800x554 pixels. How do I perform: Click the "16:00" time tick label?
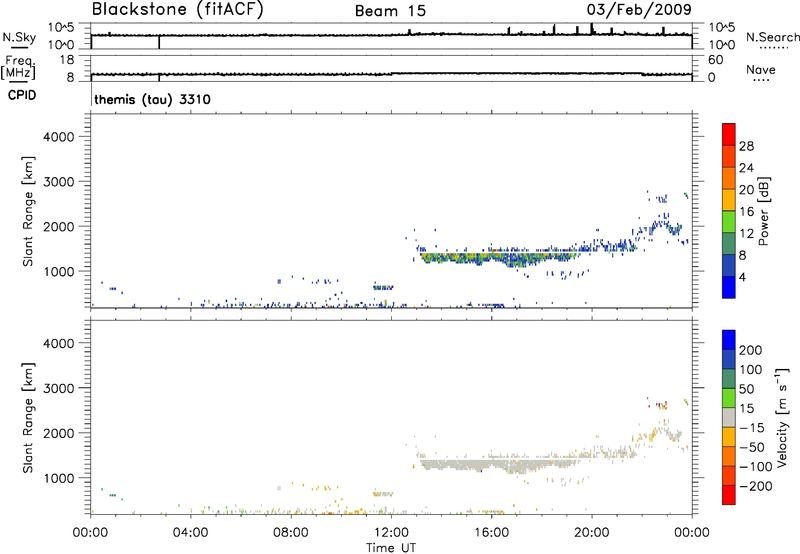(x=491, y=533)
